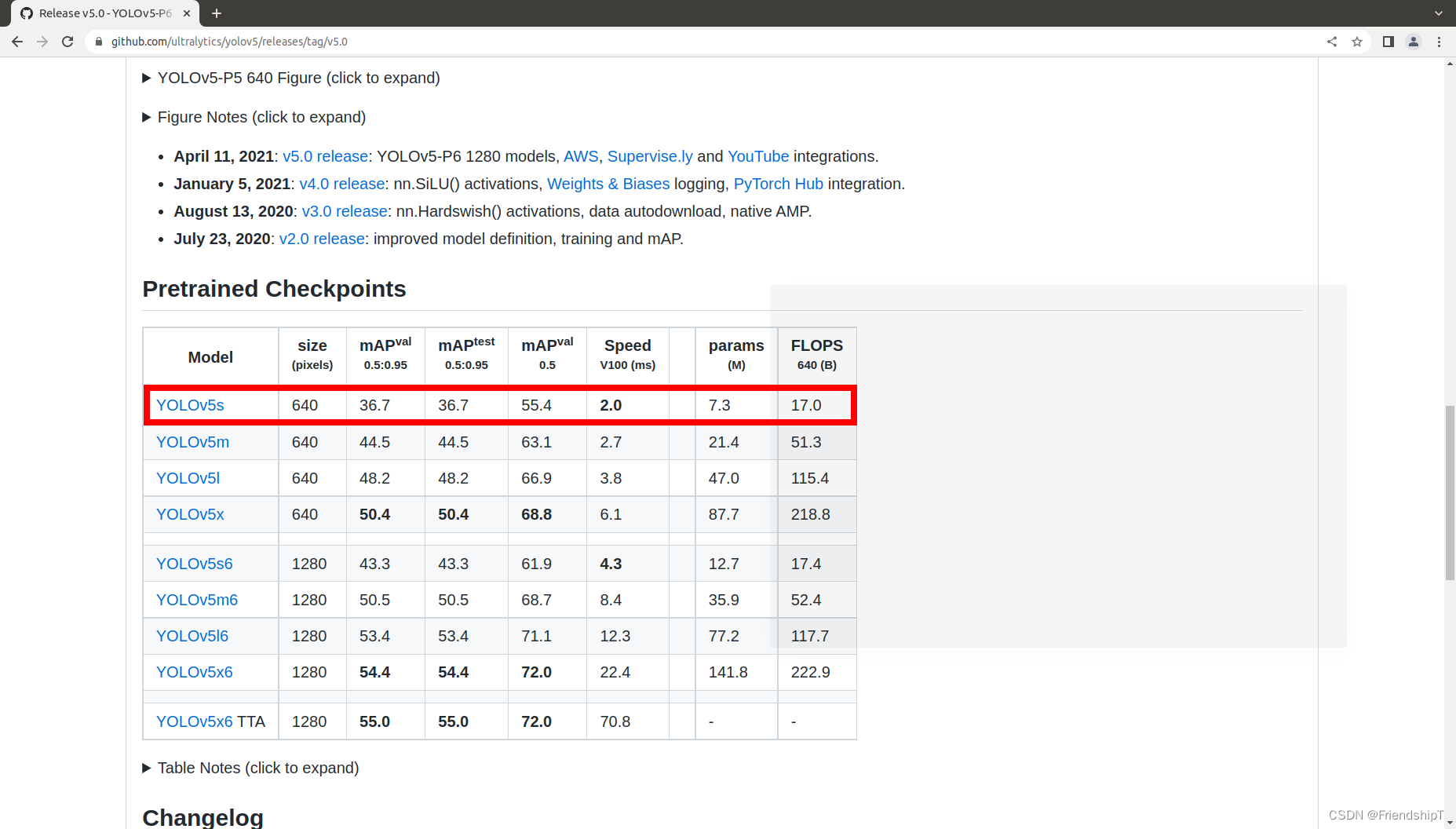The height and width of the screenshot is (829, 1456).
Task: Click the padlock site info icon
Action: tap(99, 42)
